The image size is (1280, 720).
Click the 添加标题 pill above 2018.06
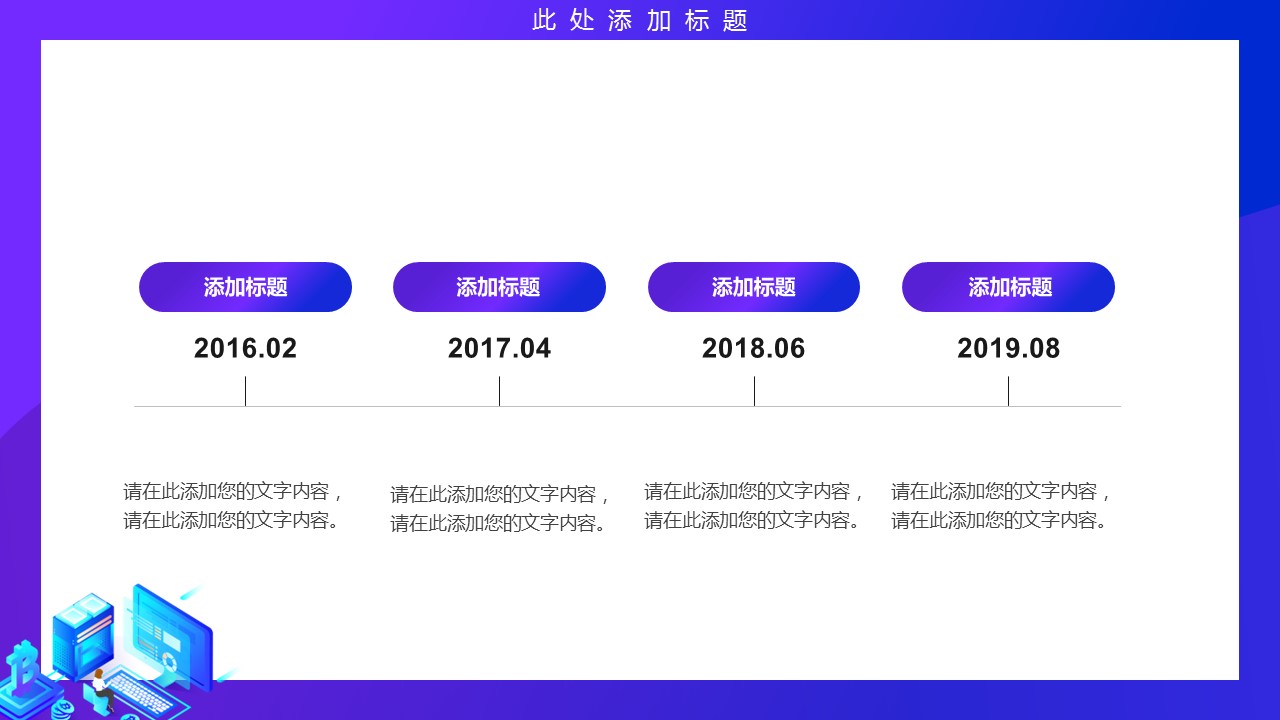754,288
